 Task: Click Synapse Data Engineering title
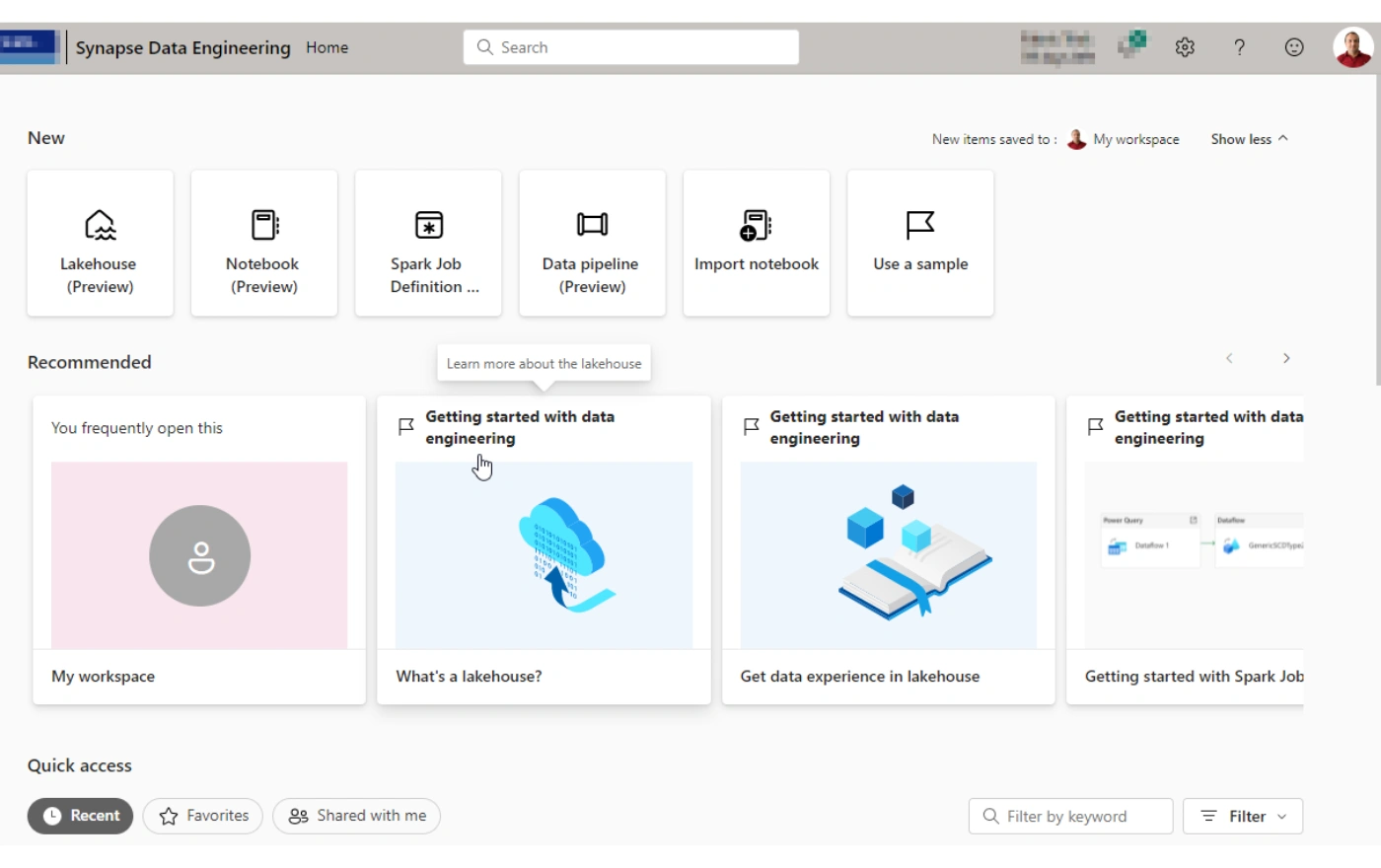[183, 47]
